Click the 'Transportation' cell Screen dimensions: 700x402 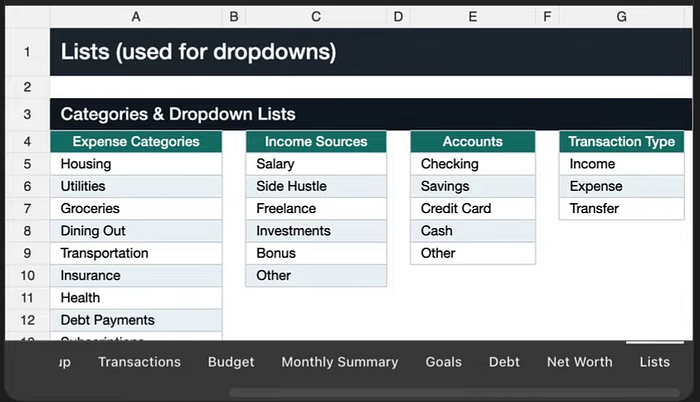point(136,253)
